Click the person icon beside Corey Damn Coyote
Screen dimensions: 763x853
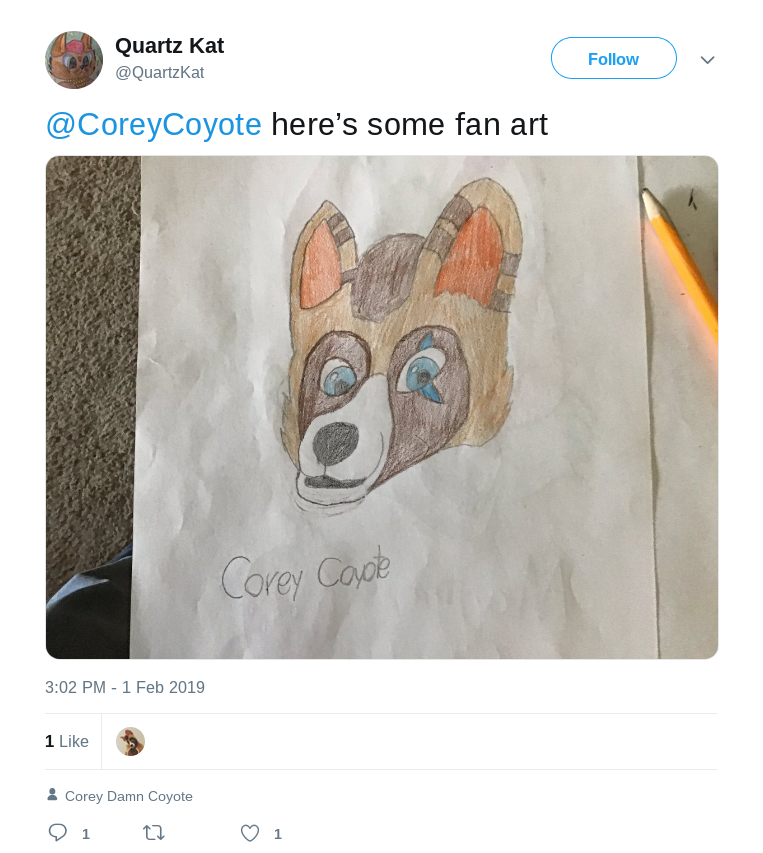(52, 795)
